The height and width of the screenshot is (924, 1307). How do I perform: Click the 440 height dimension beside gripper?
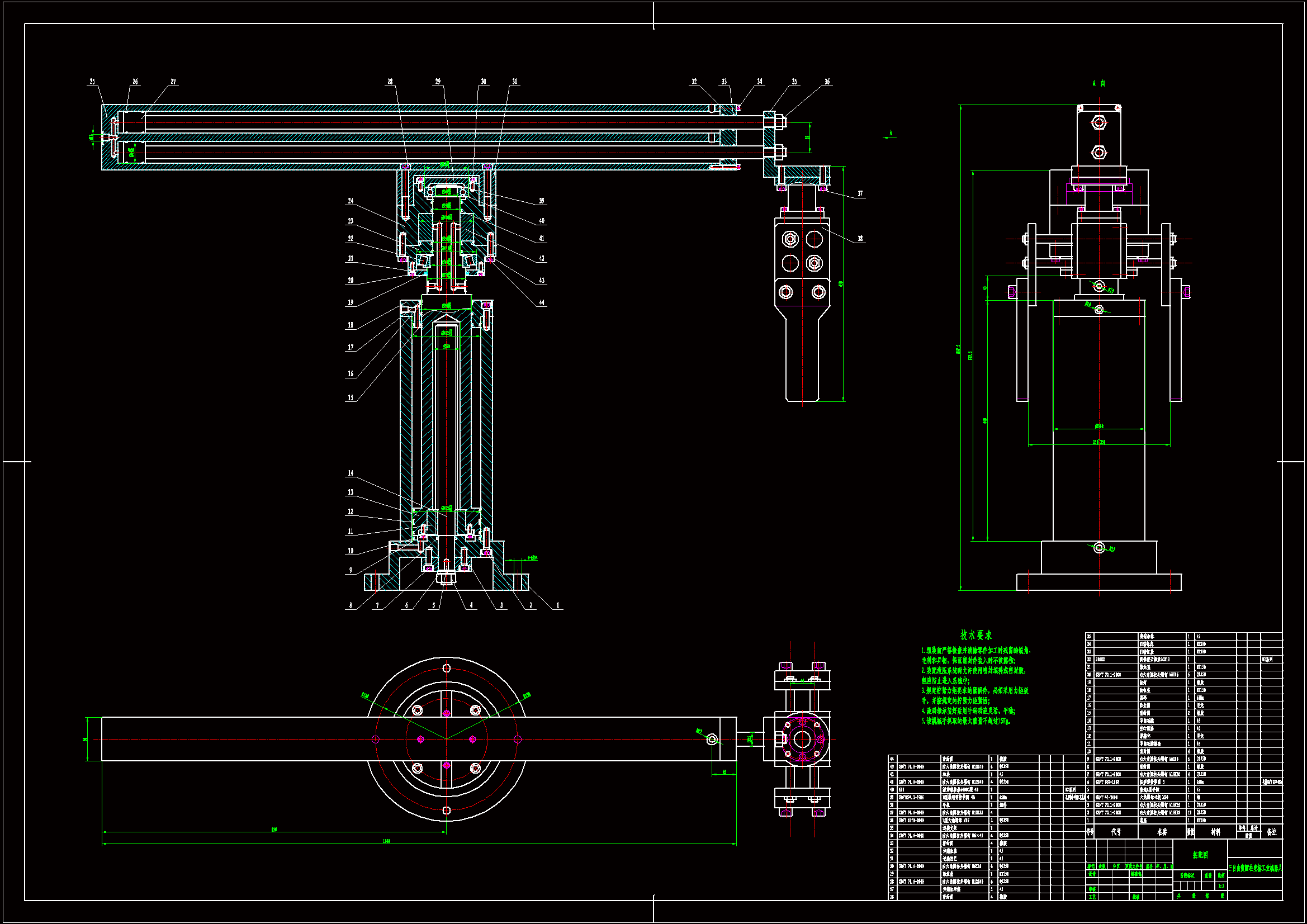click(x=840, y=284)
